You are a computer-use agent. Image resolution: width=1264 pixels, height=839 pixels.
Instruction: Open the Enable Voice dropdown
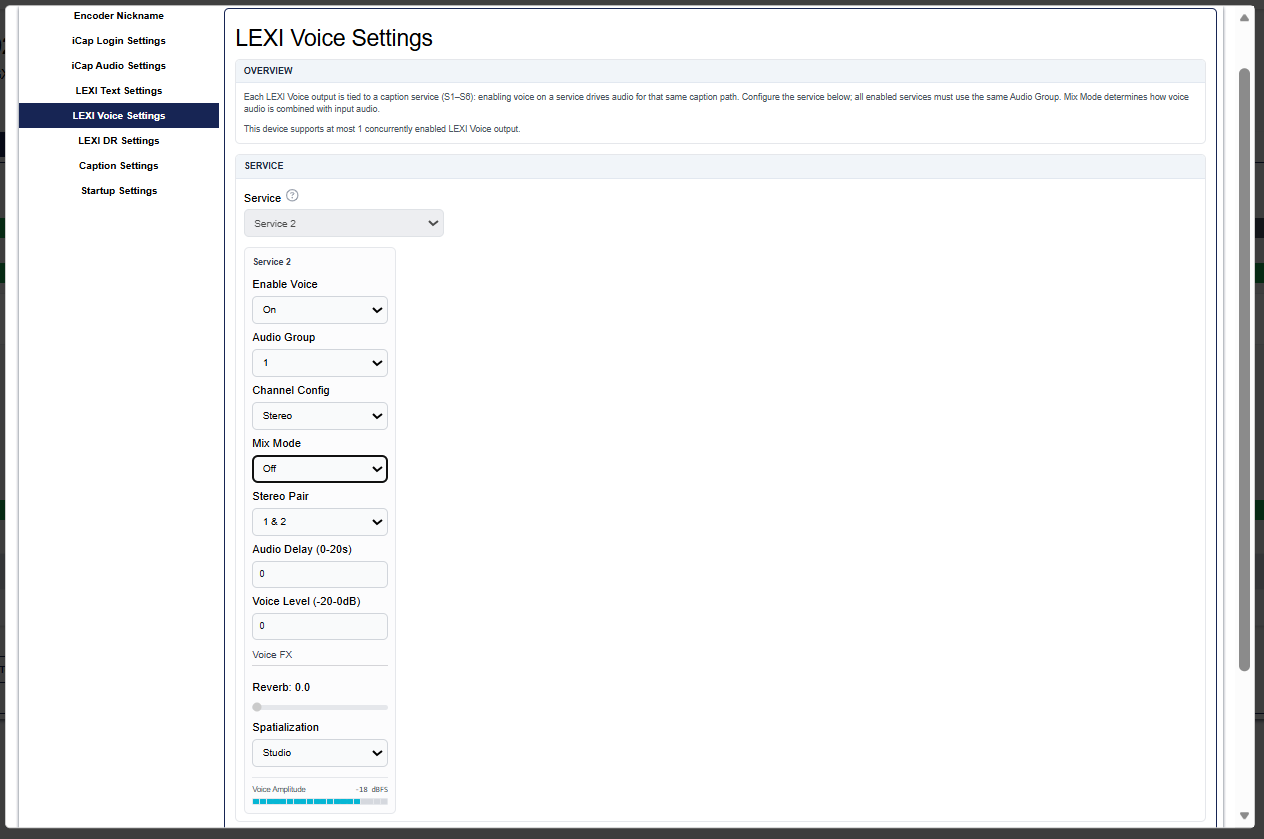click(x=320, y=310)
